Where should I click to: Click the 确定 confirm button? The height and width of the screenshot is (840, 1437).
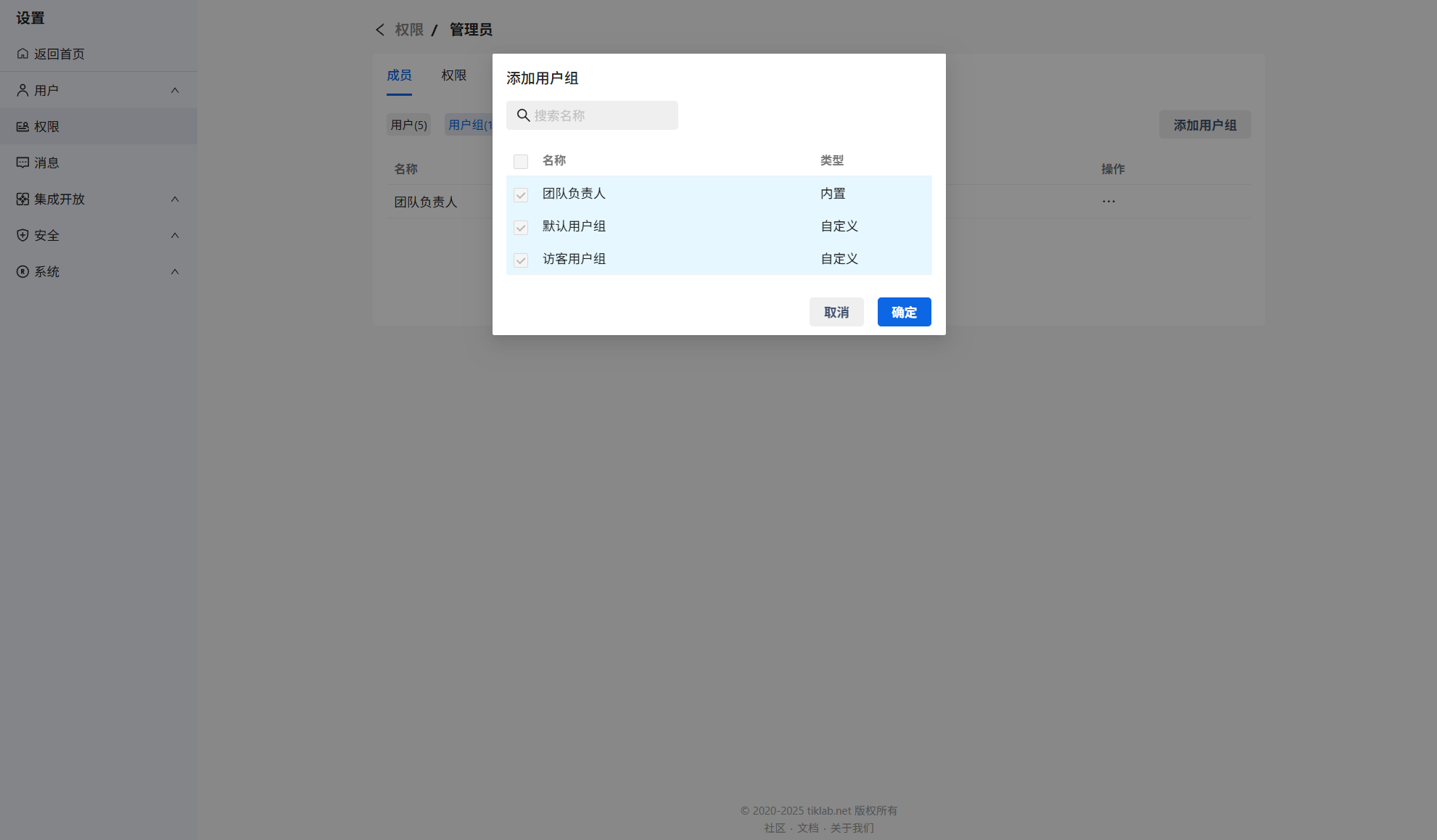tap(904, 312)
